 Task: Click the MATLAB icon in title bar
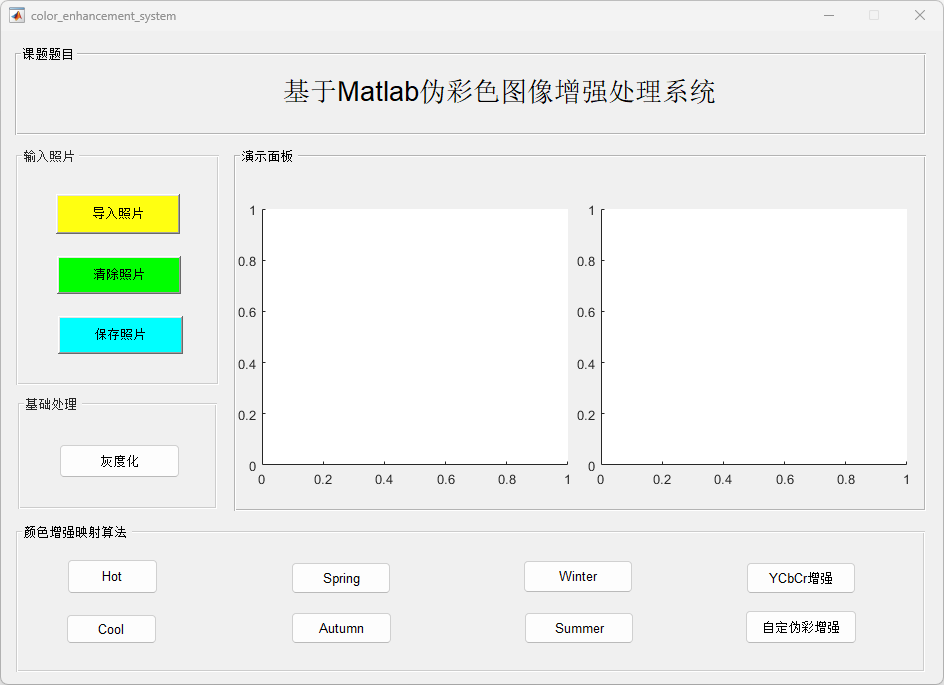pos(17,16)
